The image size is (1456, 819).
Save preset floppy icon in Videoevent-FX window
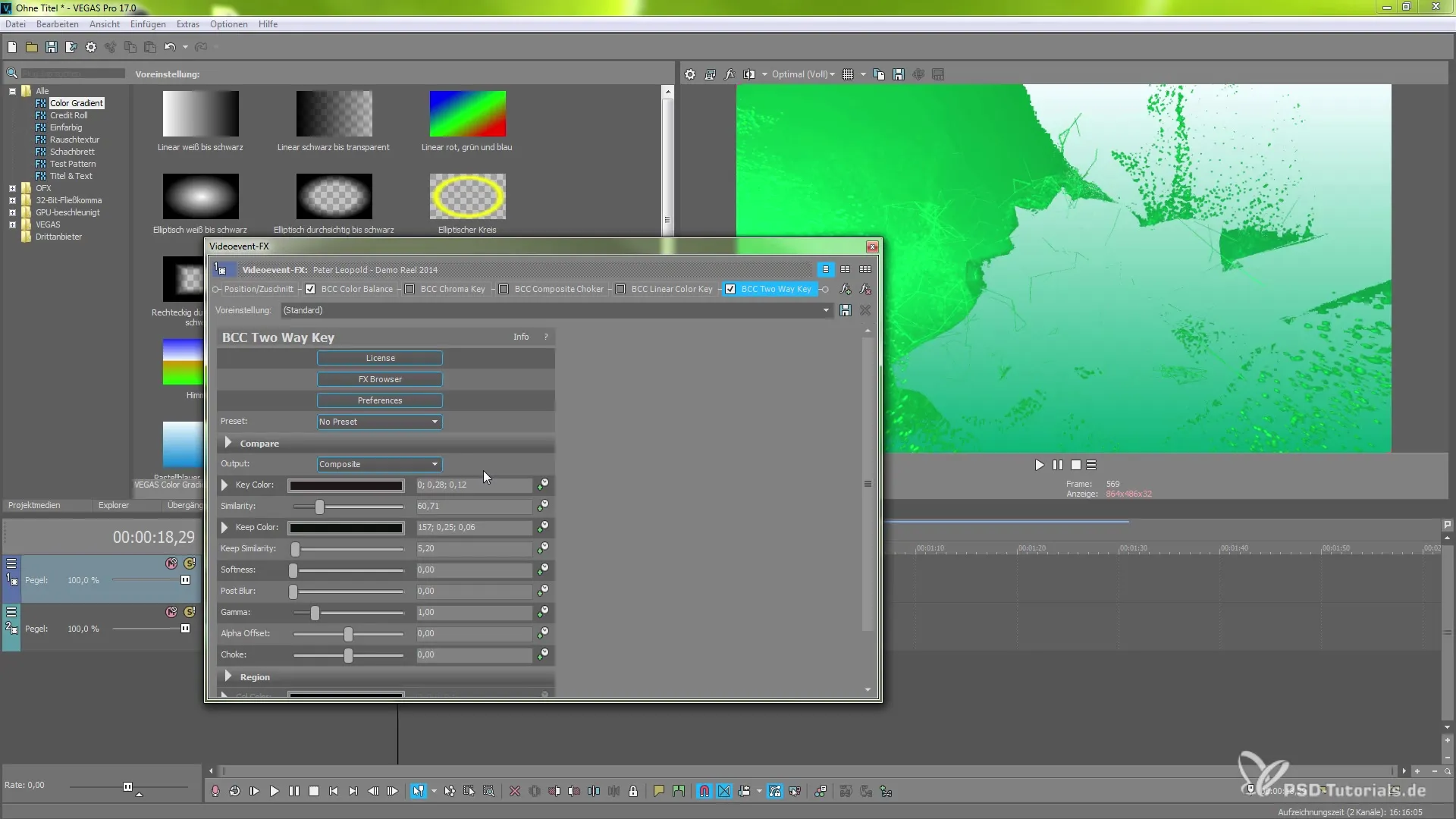(846, 310)
